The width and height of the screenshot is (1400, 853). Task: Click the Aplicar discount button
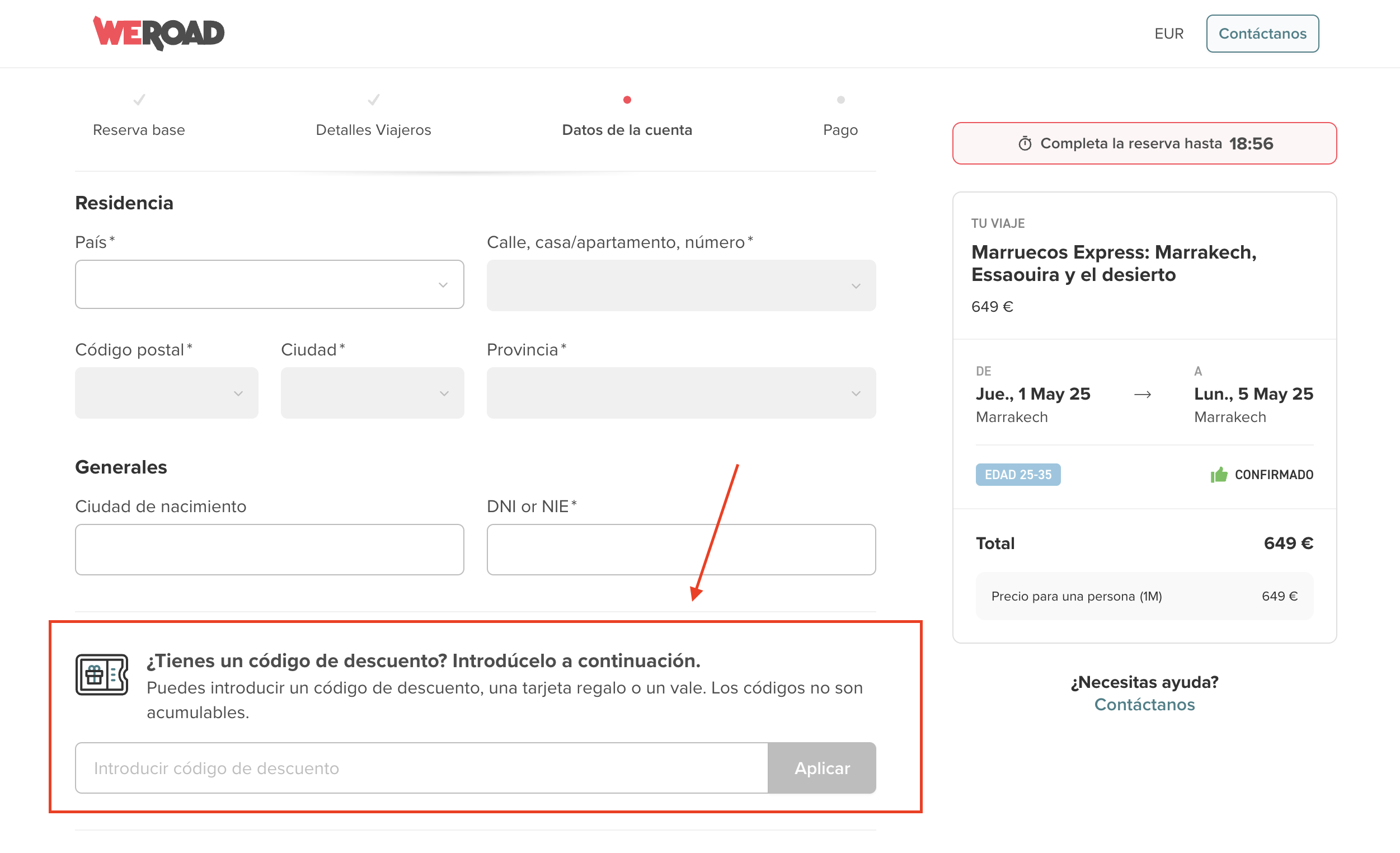point(821,768)
